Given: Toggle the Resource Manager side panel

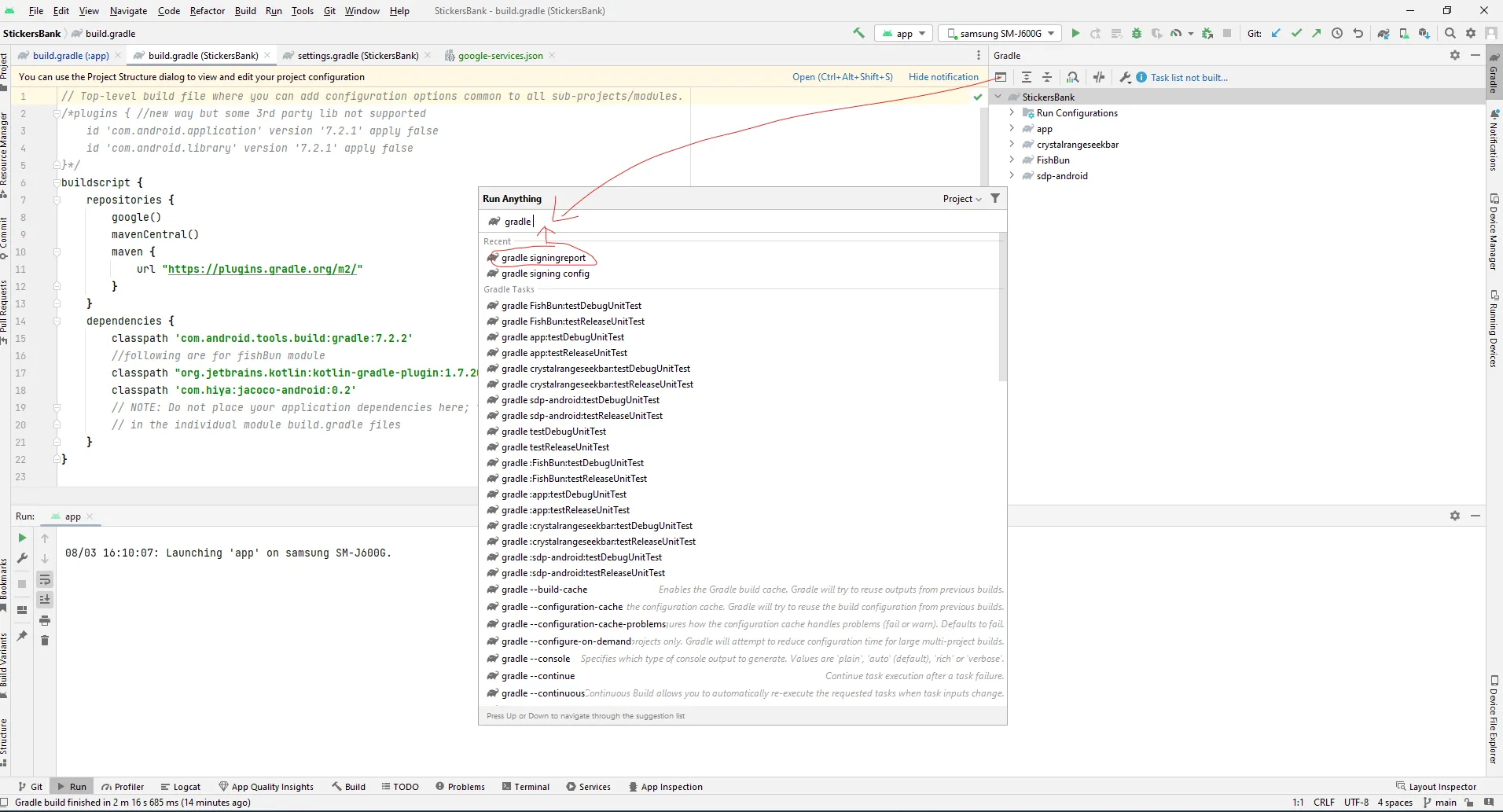Looking at the screenshot, I should pos(4,155).
